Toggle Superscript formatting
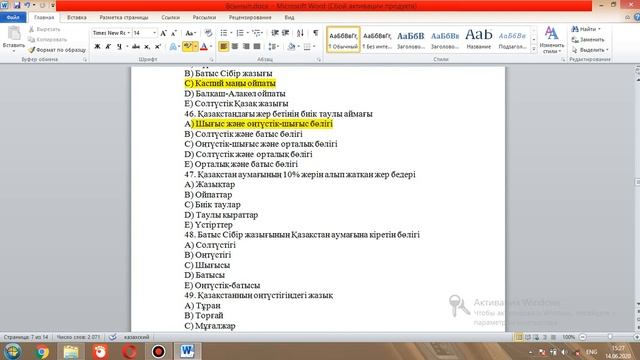The height and width of the screenshot is (360, 640). [x=158, y=47]
